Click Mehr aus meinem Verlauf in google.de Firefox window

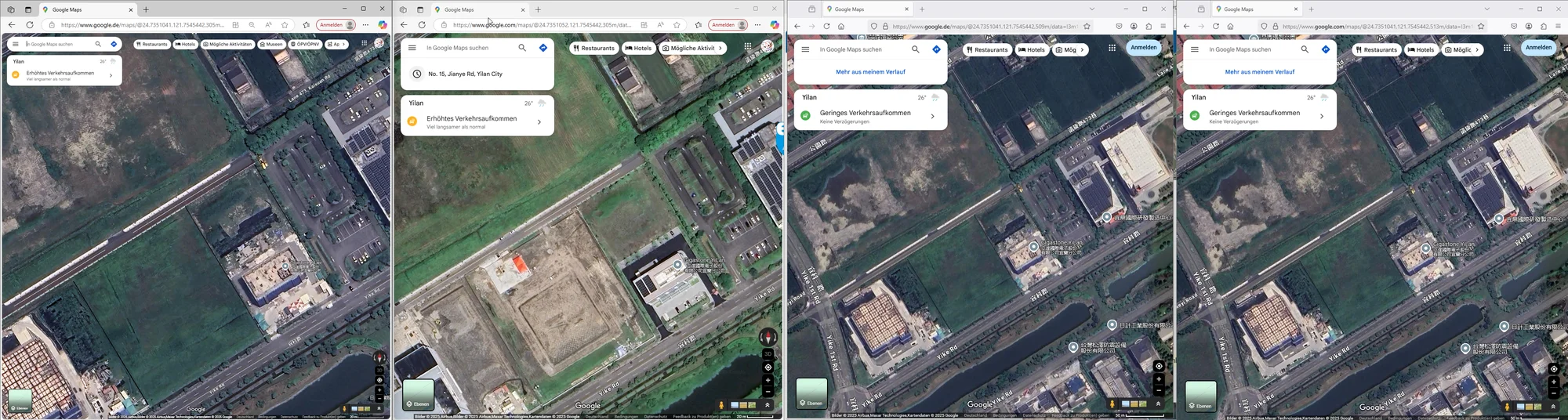point(870,71)
